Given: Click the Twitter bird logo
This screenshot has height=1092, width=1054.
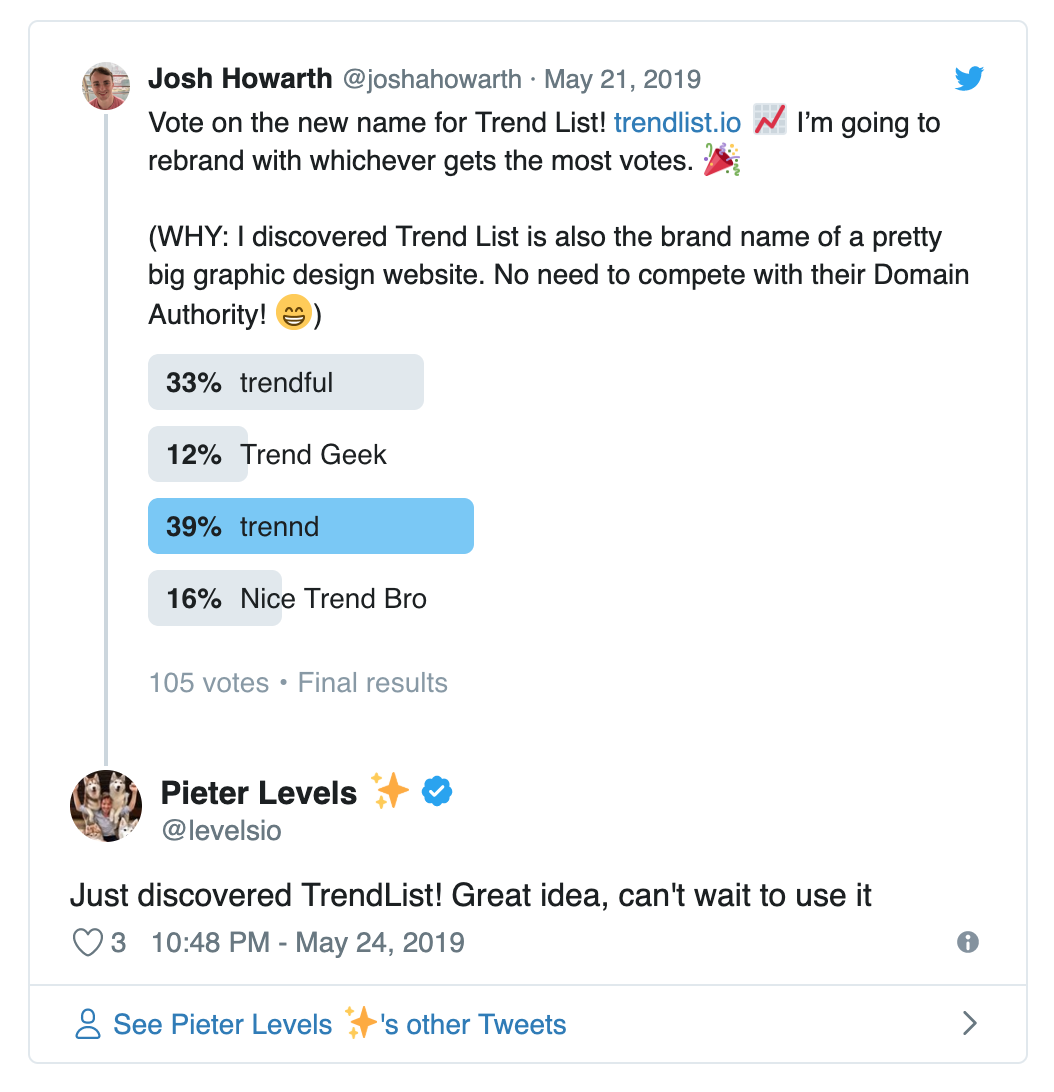Looking at the screenshot, I should (969, 78).
